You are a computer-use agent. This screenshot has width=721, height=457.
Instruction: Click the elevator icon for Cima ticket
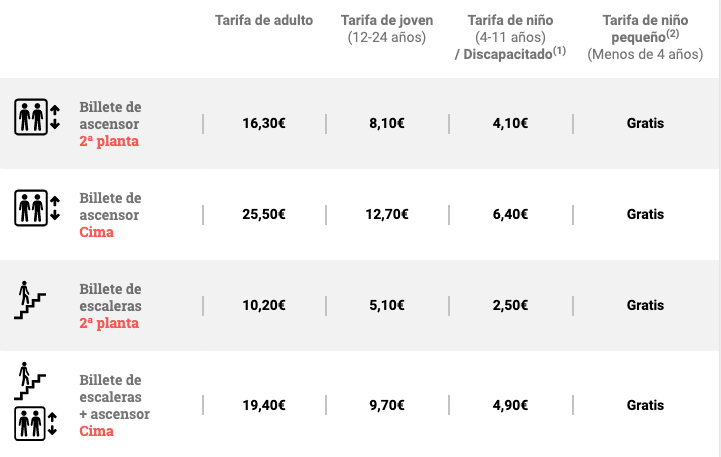(38, 208)
